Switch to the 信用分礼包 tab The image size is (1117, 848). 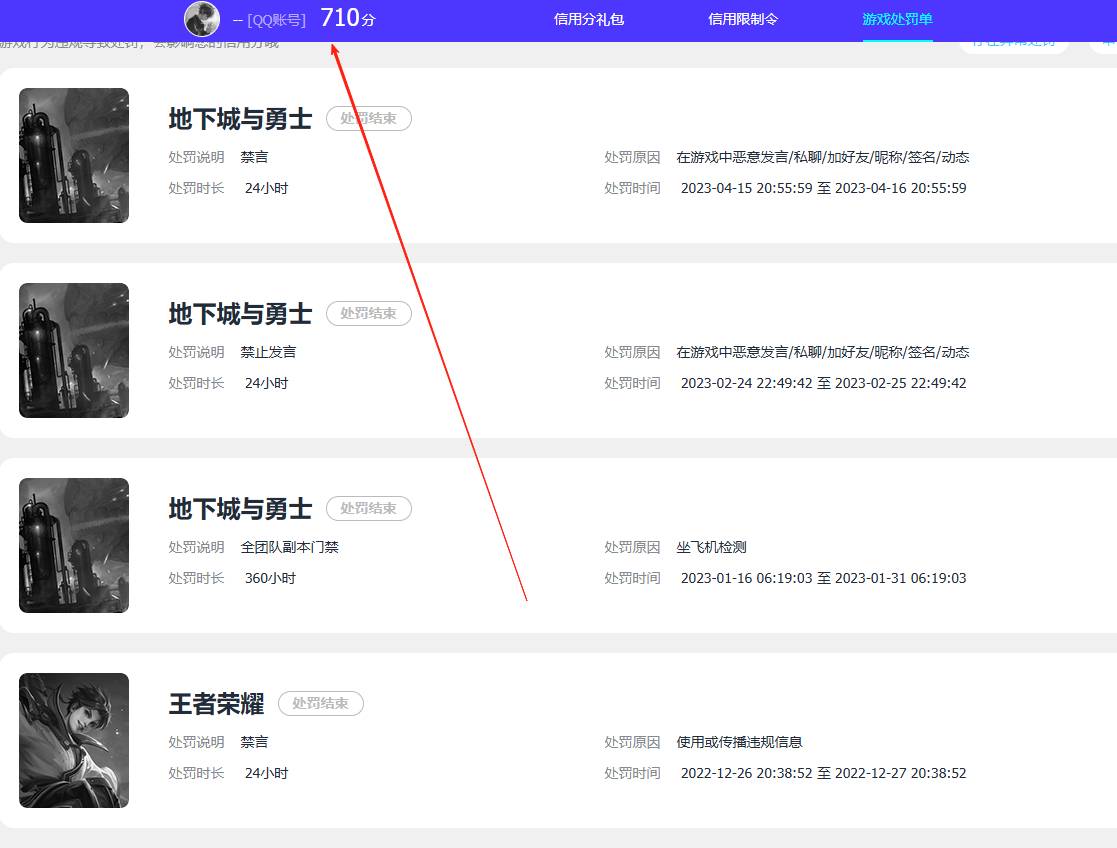[589, 19]
